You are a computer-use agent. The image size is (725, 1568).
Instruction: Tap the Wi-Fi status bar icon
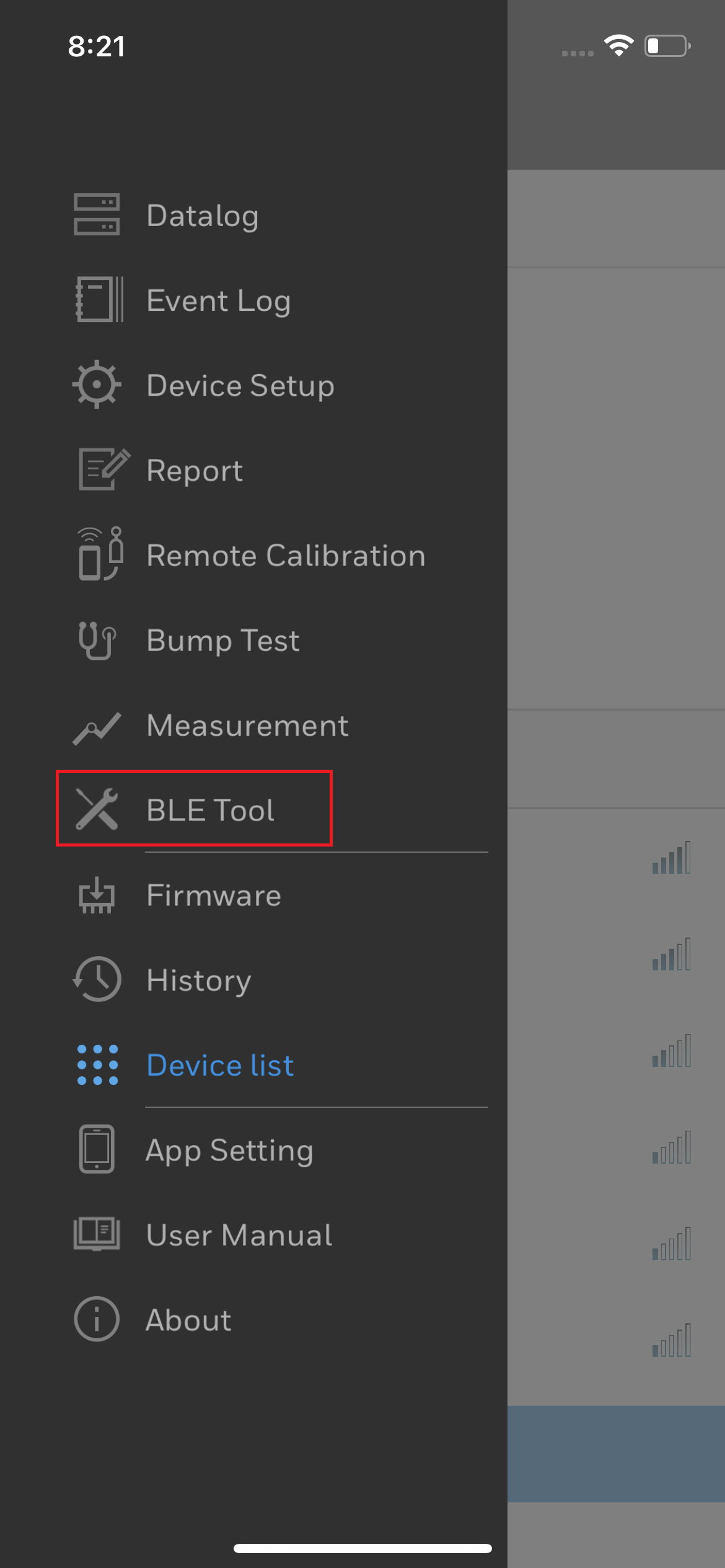(x=620, y=45)
